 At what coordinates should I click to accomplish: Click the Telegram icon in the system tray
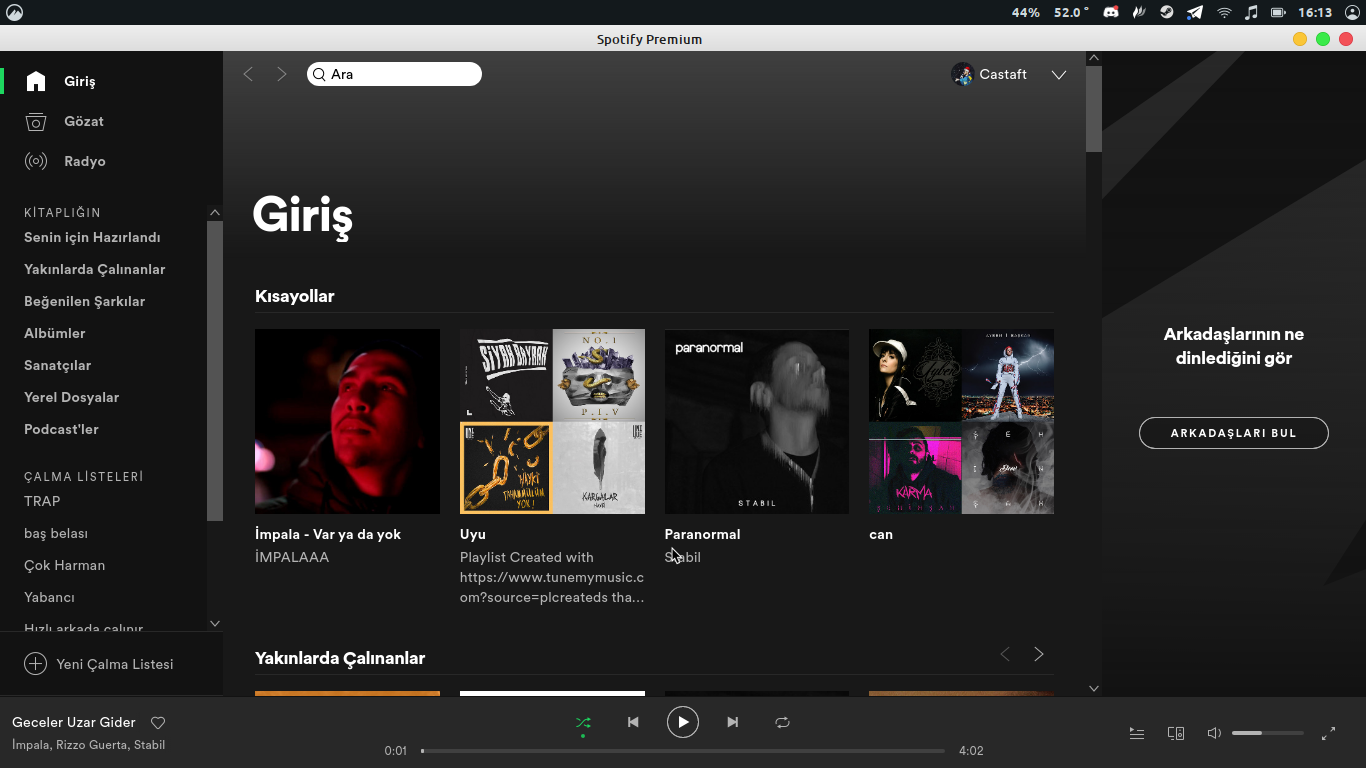coord(1195,12)
